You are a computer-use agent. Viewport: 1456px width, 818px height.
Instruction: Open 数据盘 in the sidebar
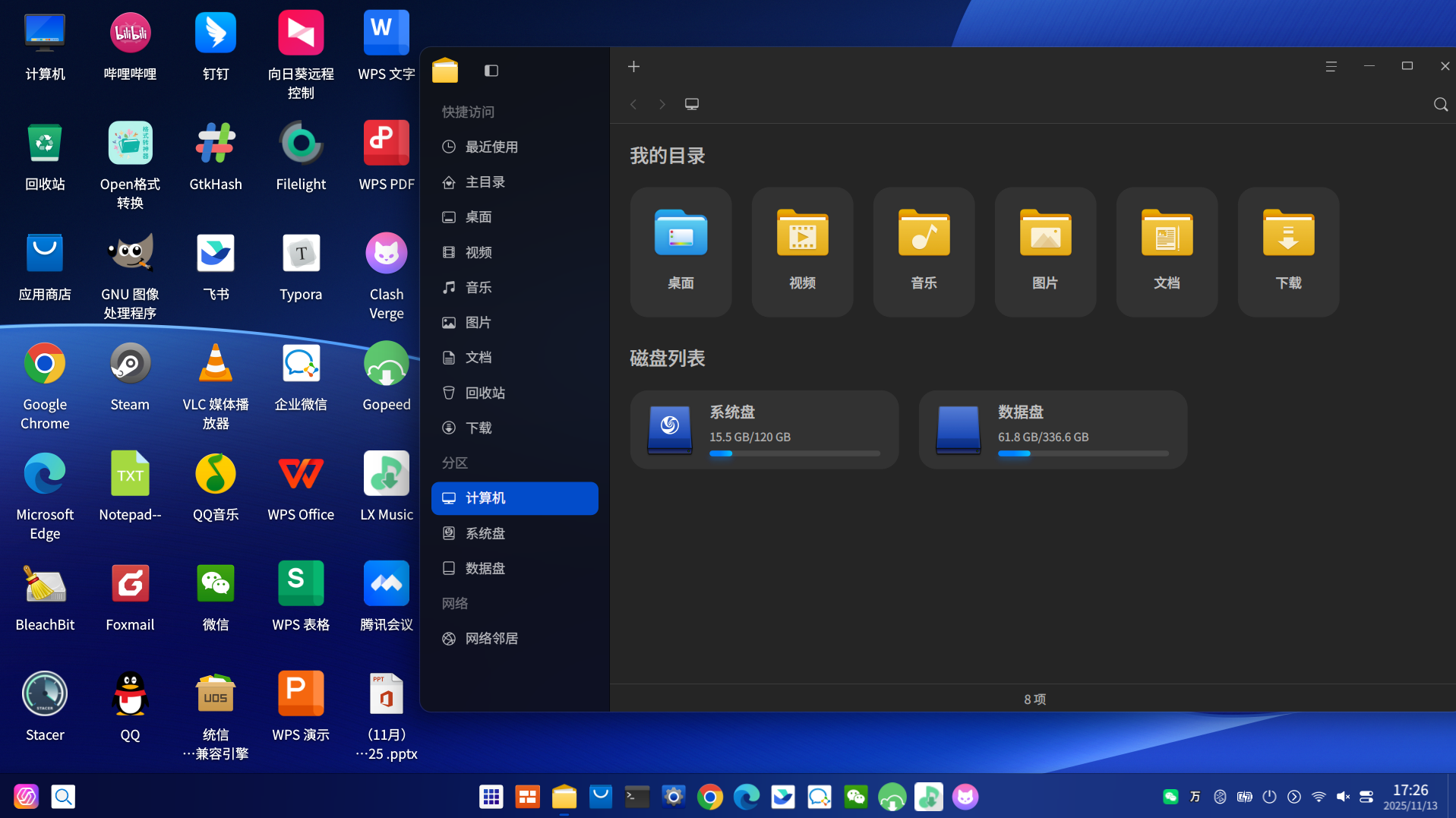click(515, 568)
